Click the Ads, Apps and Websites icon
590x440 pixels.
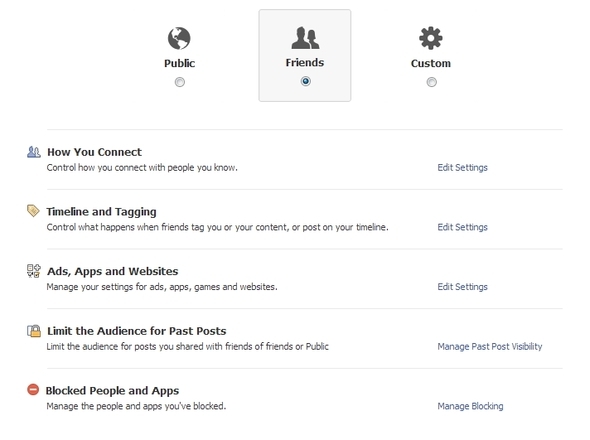[x=34, y=271]
